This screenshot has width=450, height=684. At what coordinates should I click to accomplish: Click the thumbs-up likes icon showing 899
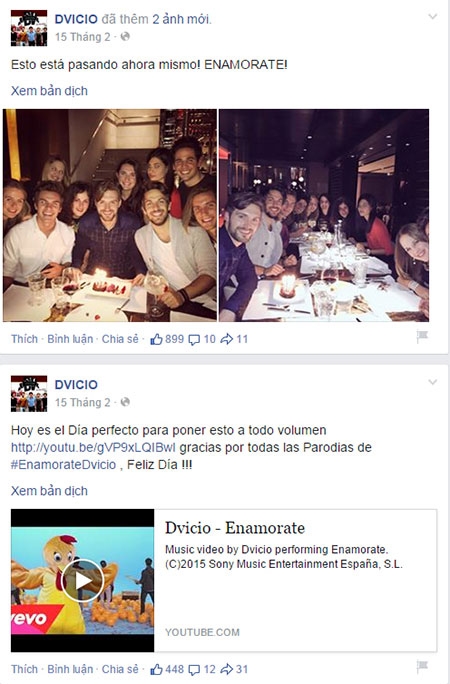click(156, 339)
